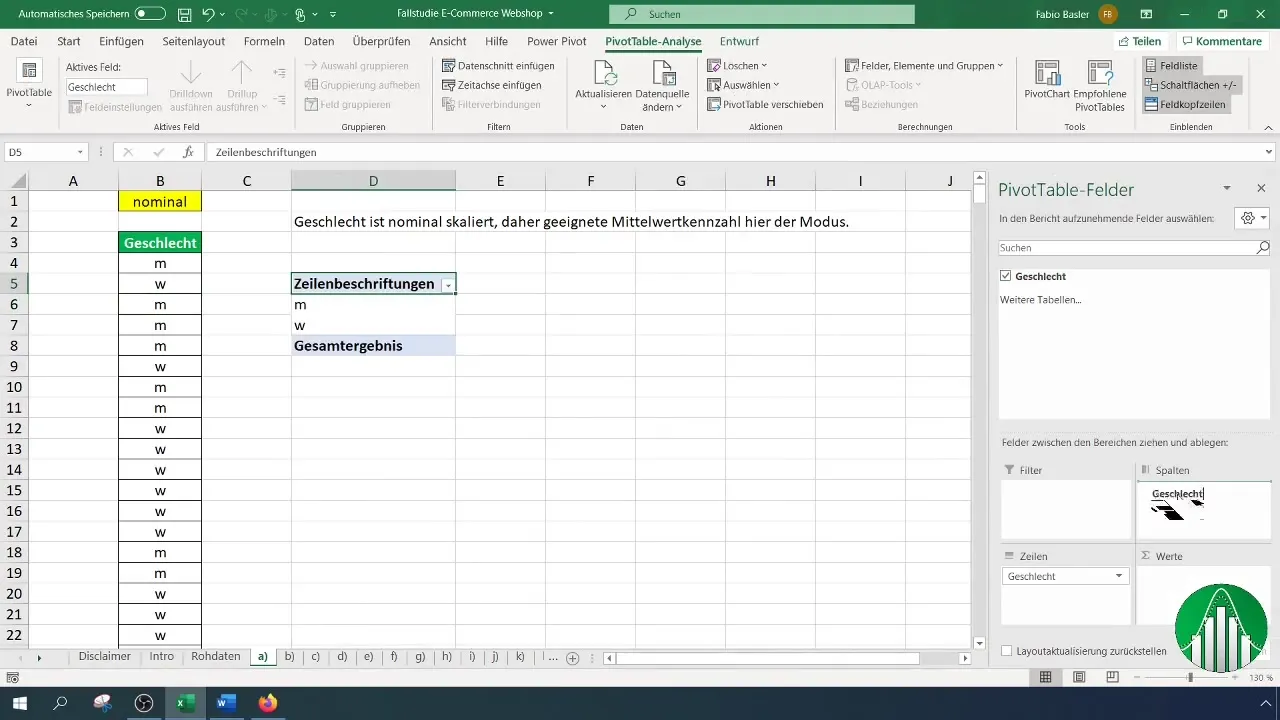
Task: Close the PivotTable-Felder pane
Action: pos(1261,188)
